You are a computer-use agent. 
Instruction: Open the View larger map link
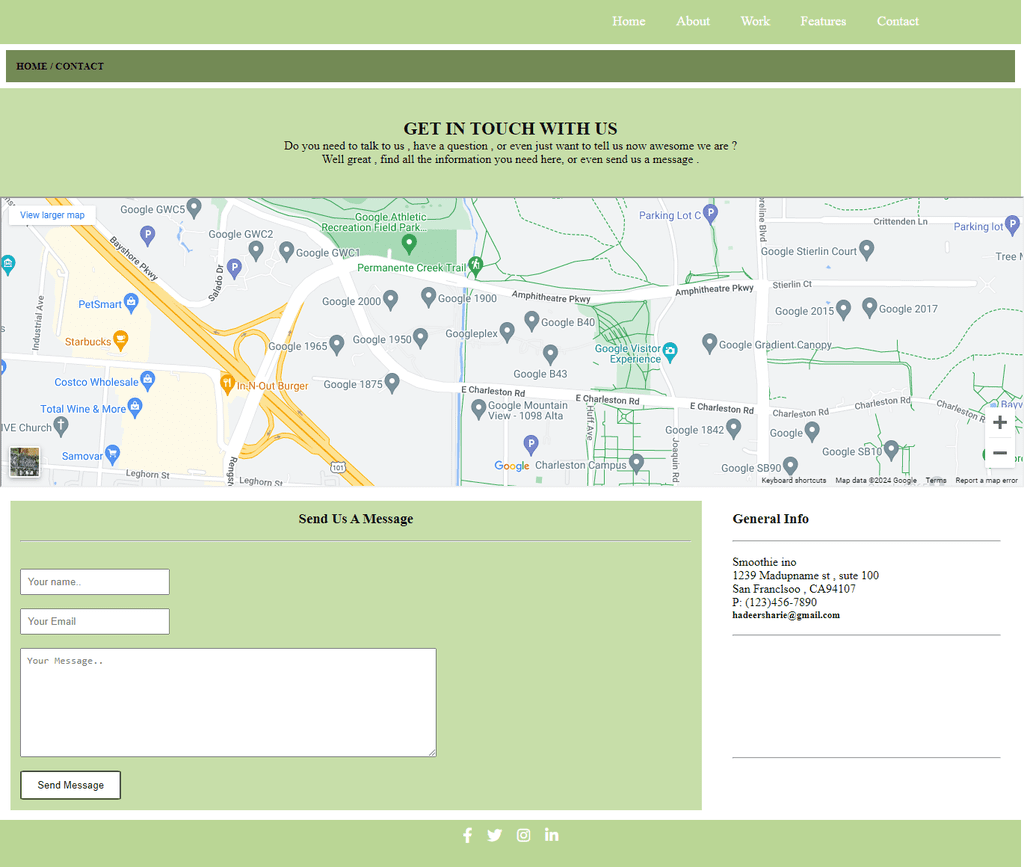(x=52, y=215)
